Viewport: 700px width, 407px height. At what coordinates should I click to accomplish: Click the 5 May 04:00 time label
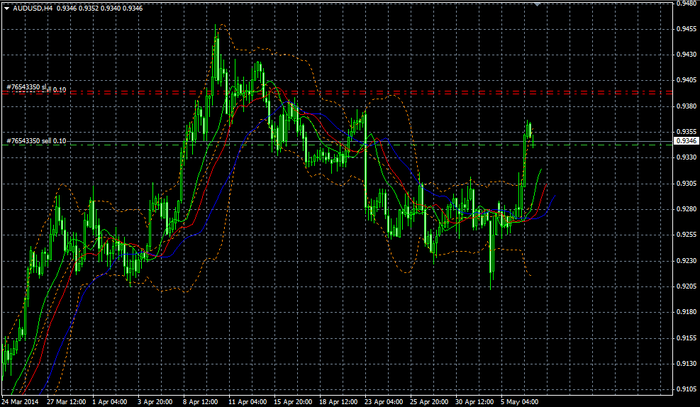coord(519,402)
